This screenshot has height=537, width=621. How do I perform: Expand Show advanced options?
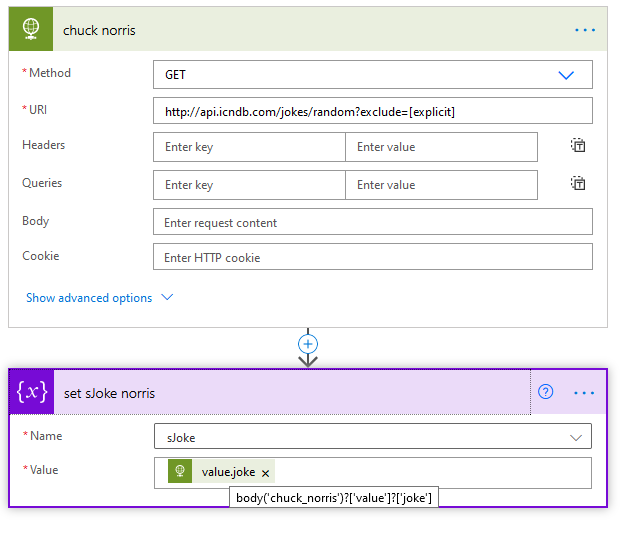pyautogui.click(x=99, y=298)
